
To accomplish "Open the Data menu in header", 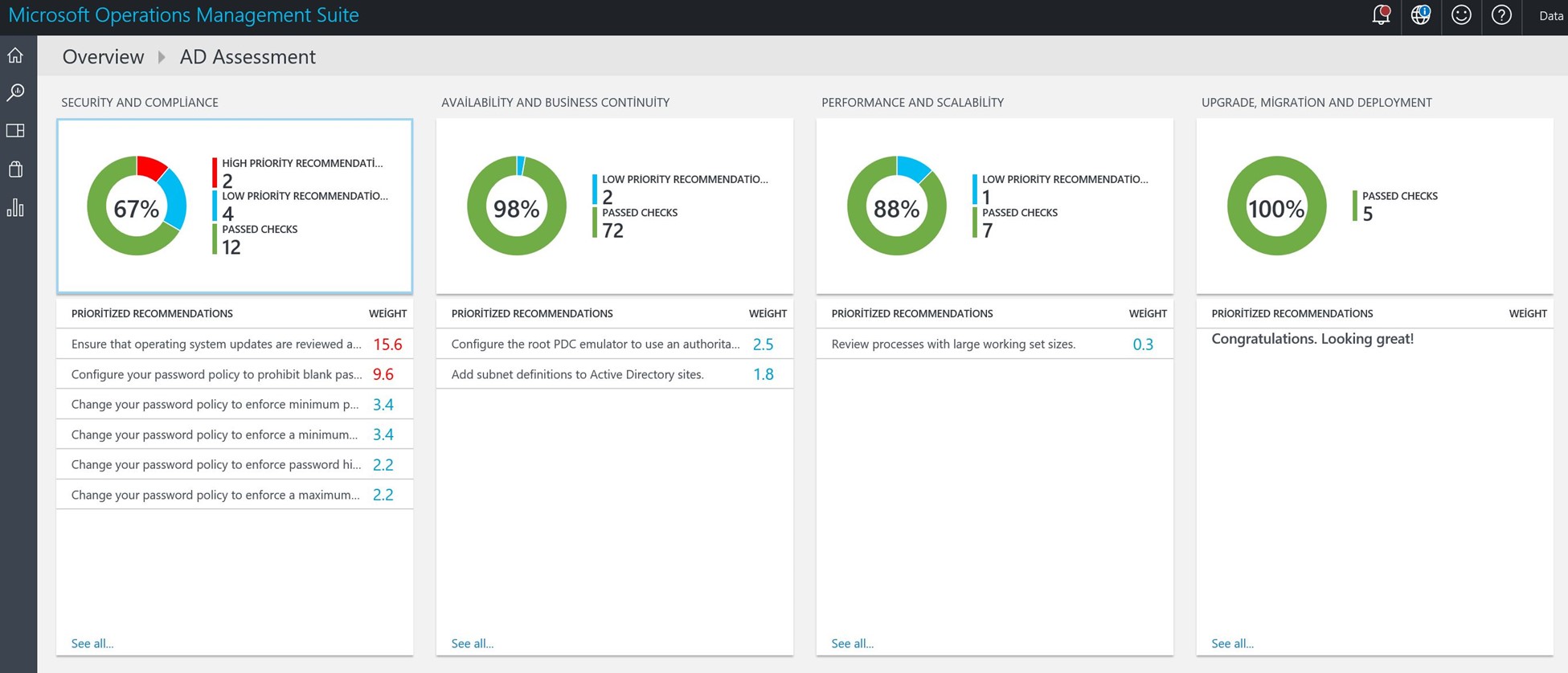I will [1550, 15].
